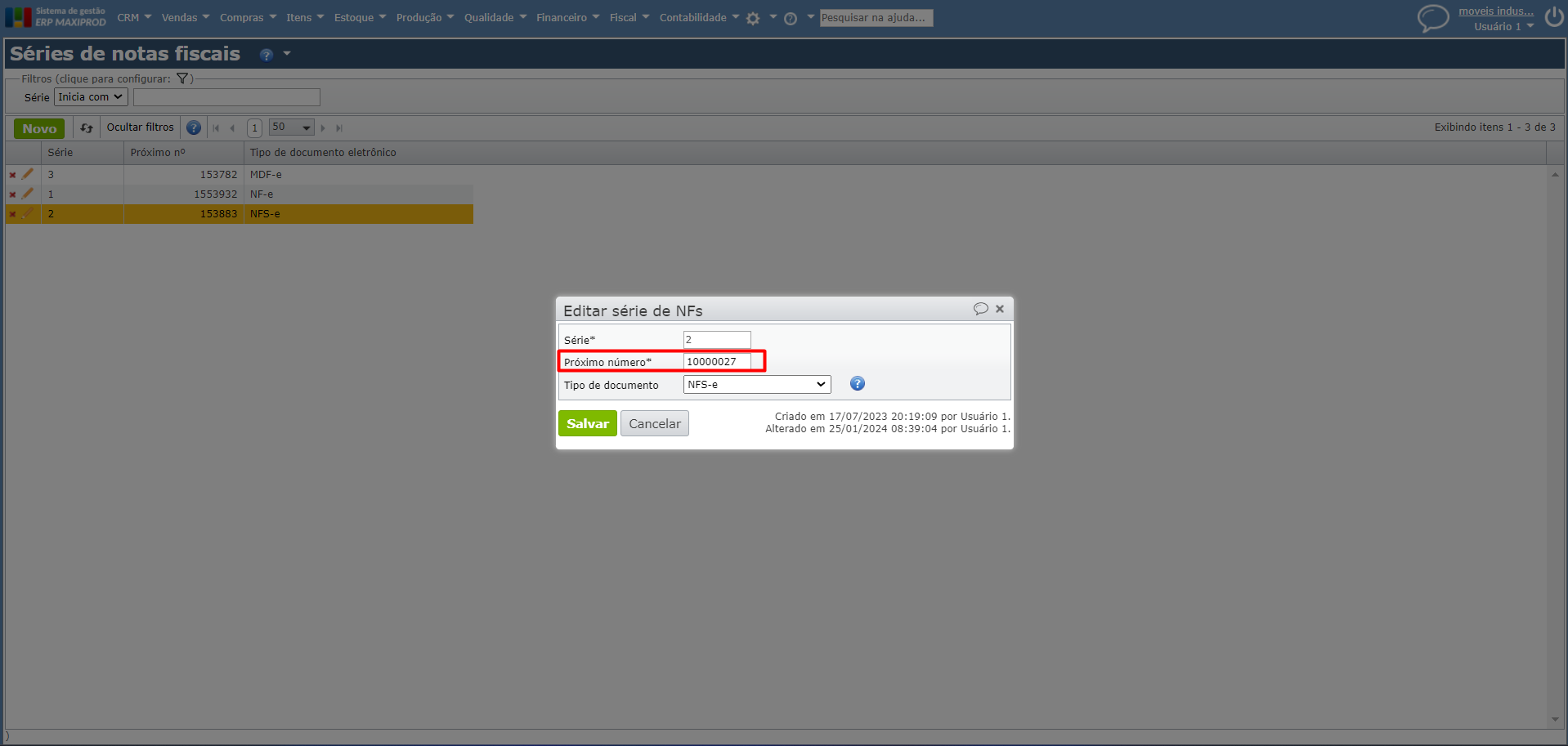1568x746 pixels.
Task: Click the Próximo número input field
Action: (717, 362)
